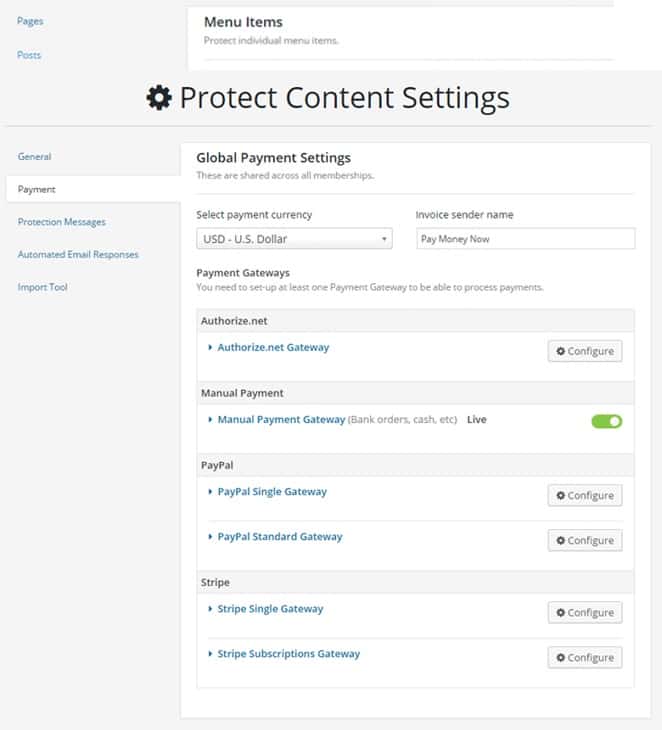Click the Manual Payment section header
Viewport: 662px width, 730px height.
point(415,393)
